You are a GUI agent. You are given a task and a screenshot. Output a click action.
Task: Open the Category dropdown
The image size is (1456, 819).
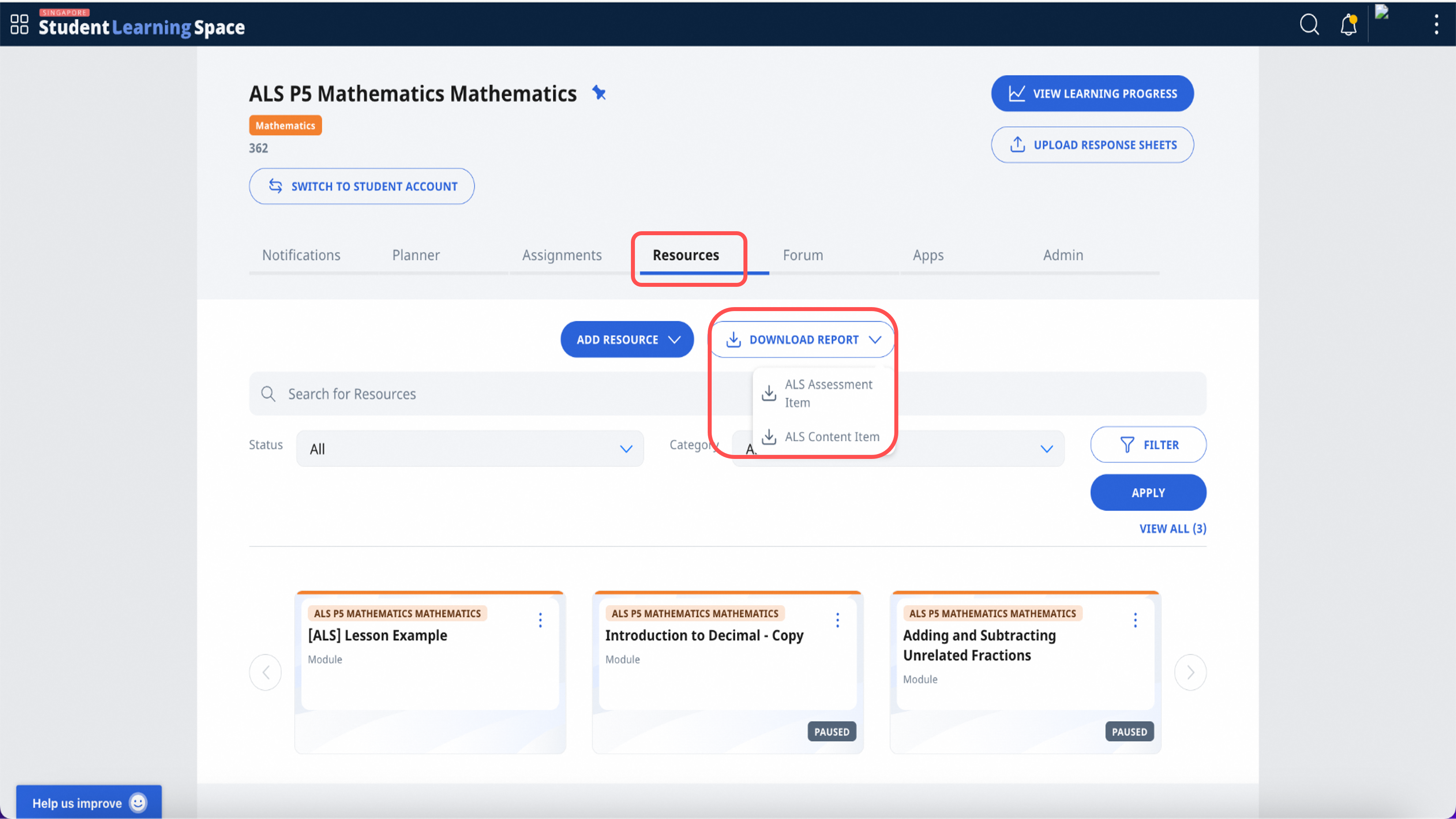pos(898,449)
